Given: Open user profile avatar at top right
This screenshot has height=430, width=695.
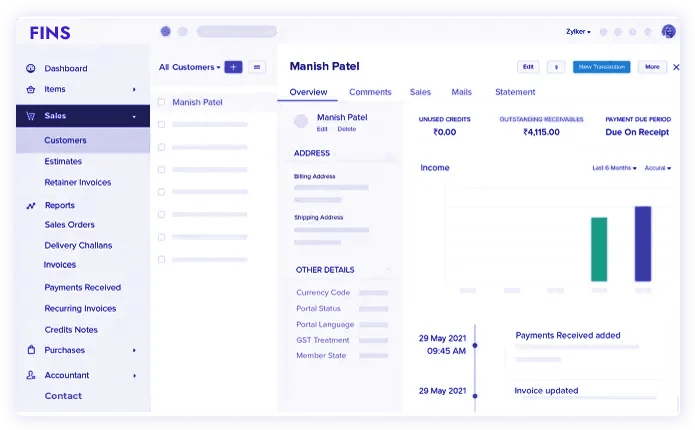Looking at the screenshot, I should pyautogui.click(x=669, y=31).
